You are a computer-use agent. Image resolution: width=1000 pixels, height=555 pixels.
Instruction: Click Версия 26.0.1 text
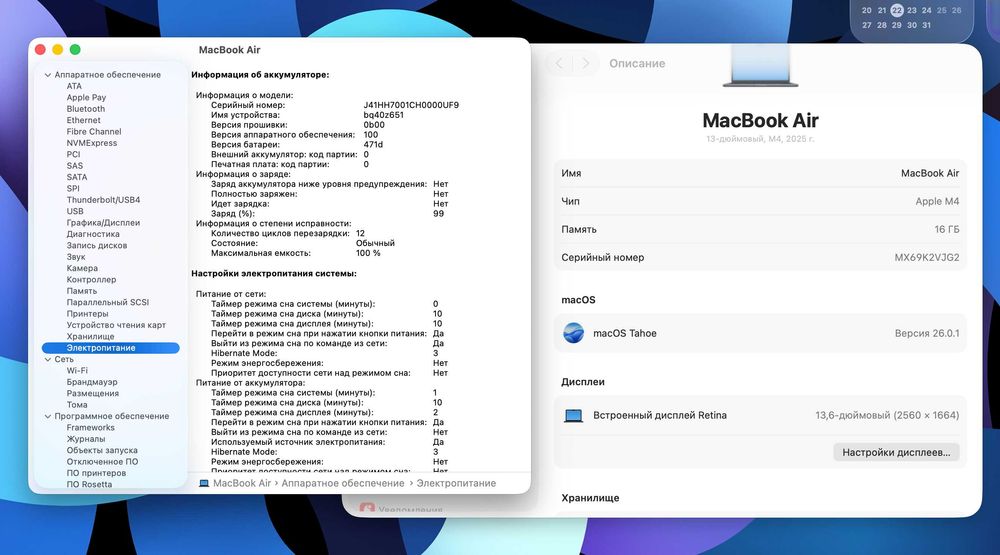point(927,334)
